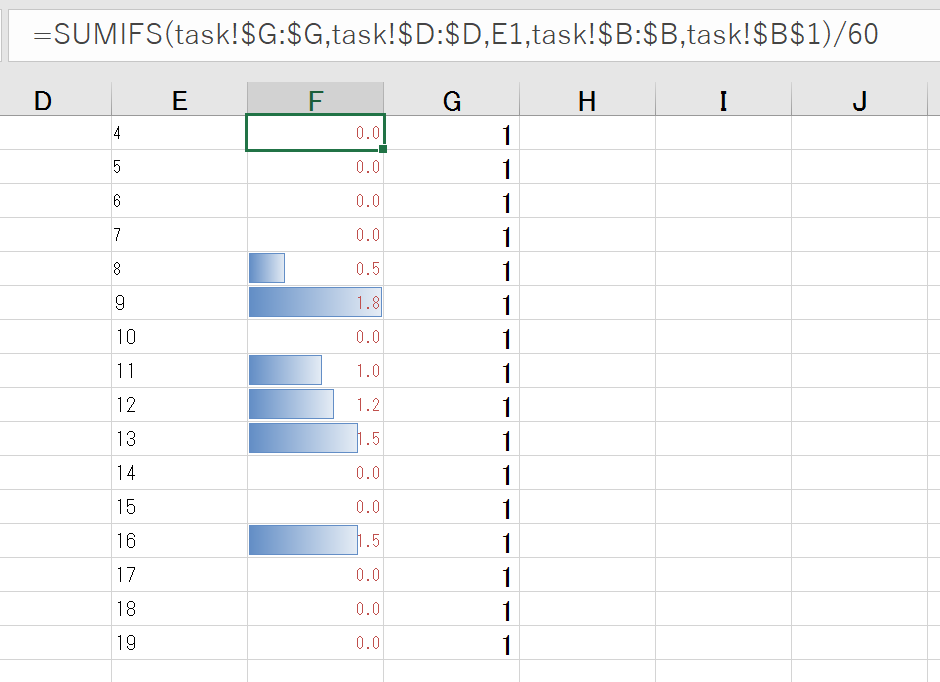Select the 1.2 data bar cell in row 12
The height and width of the screenshot is (682, 940).
click(315, 405)
